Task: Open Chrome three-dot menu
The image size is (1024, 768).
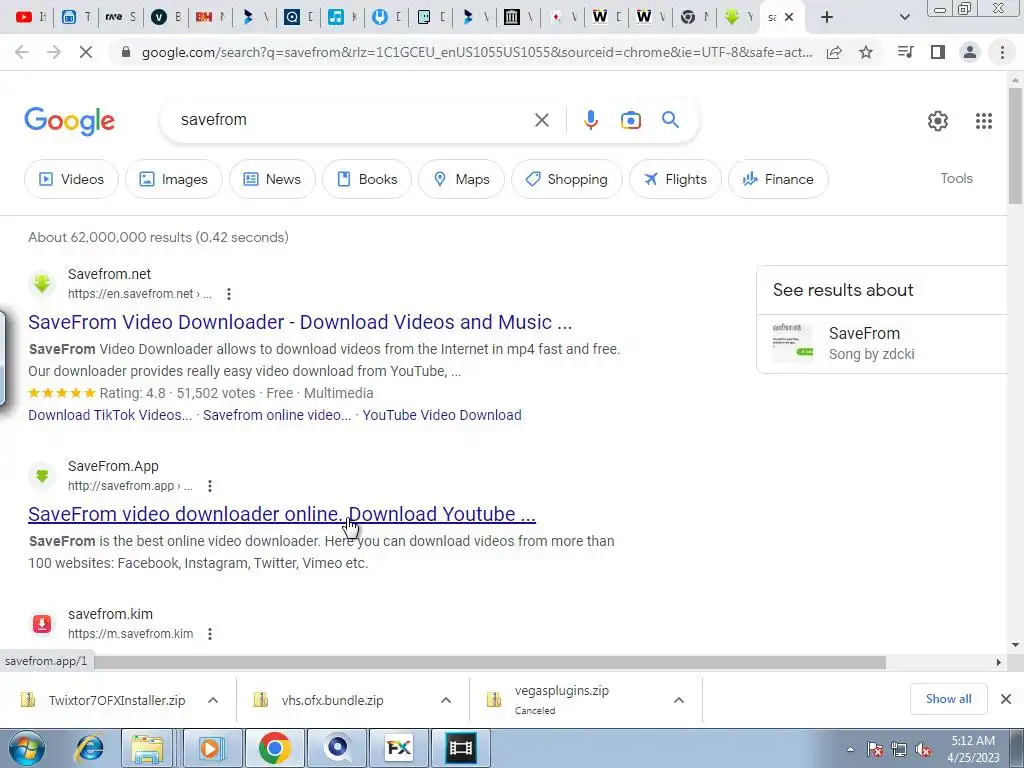Action: click(1002, 52)
